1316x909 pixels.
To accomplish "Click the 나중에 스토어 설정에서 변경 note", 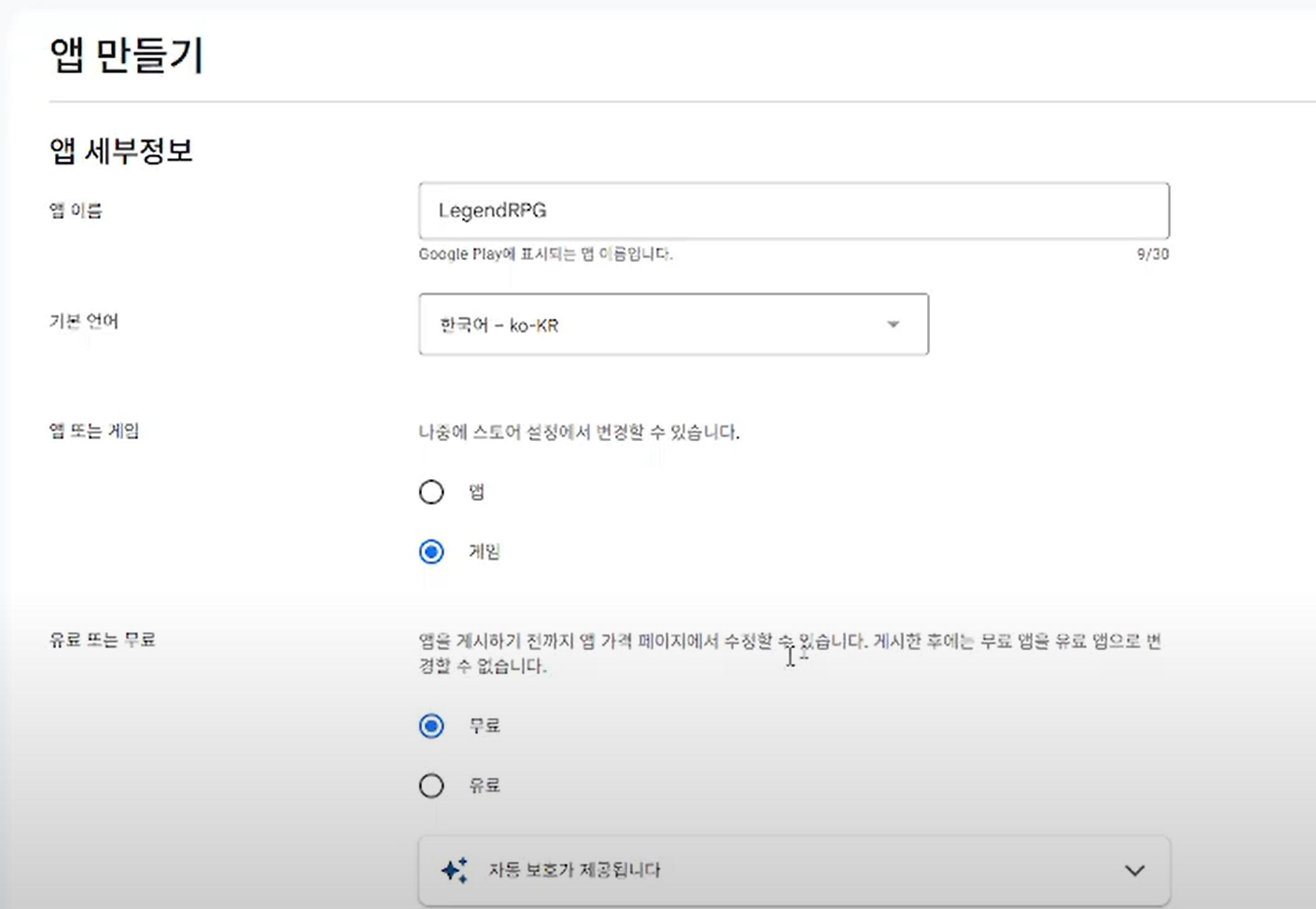I will point(578,432).
